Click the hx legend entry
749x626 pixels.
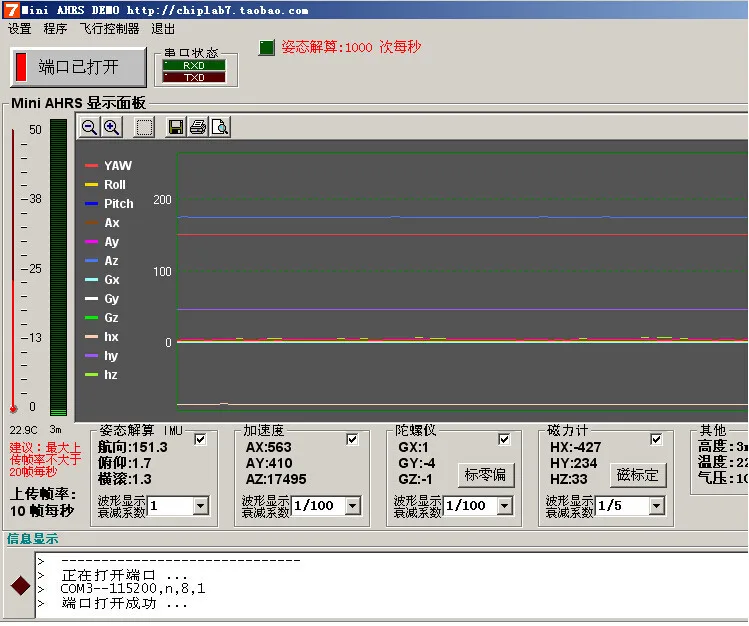click(x=102, y=337)
